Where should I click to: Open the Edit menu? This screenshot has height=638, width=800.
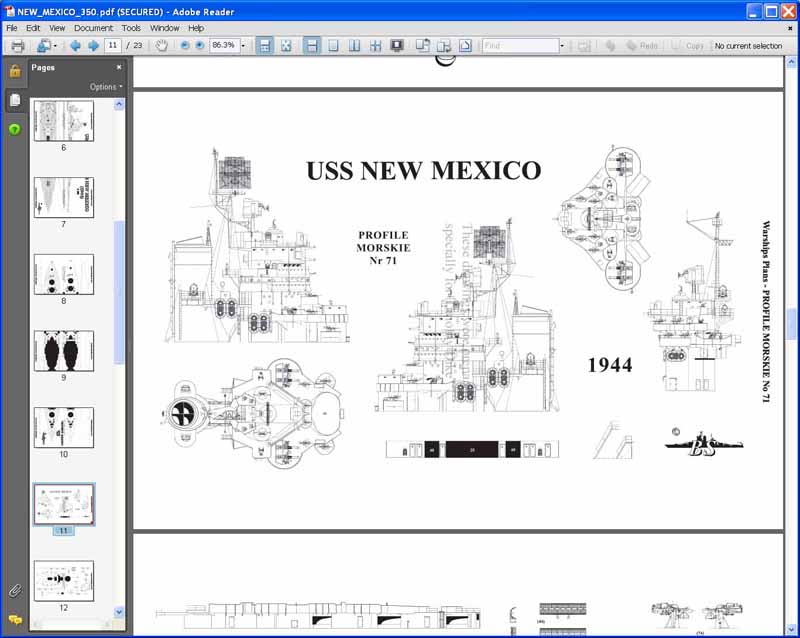[33, 28]
